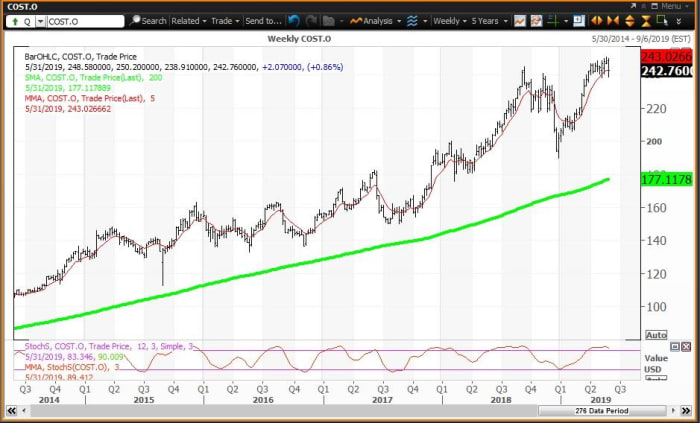Toggle the green crosshair cursor icon
The image size is (700, 423).
553,21
